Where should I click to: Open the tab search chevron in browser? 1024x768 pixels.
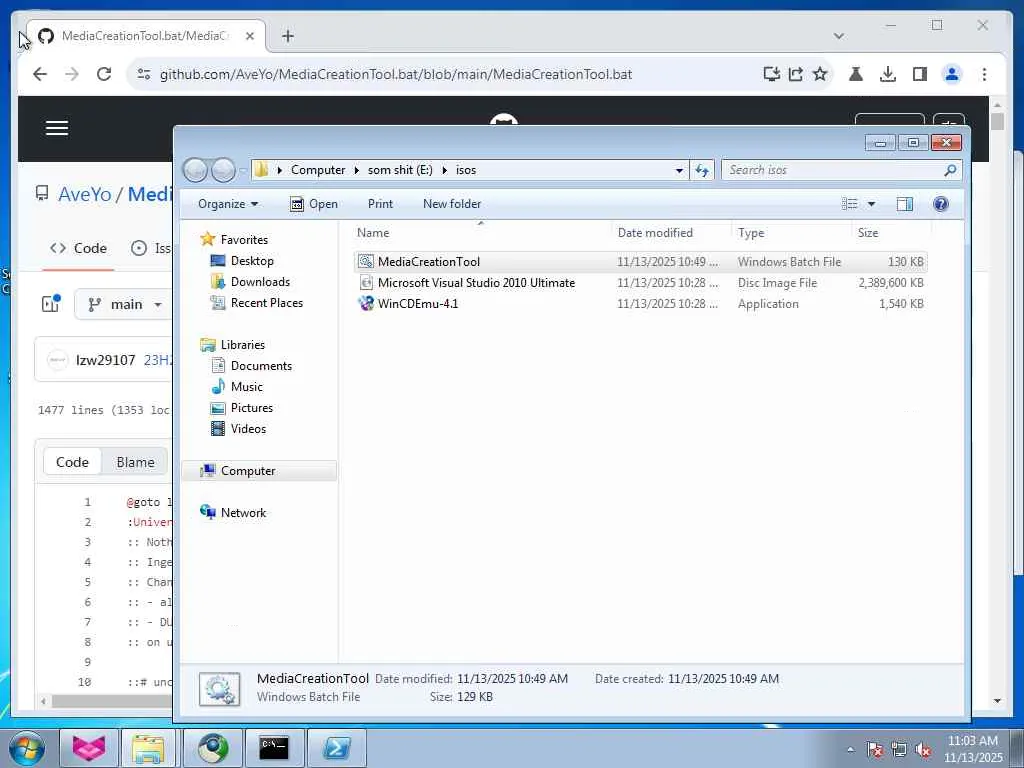pyautogui.click(x=839, y=36)
